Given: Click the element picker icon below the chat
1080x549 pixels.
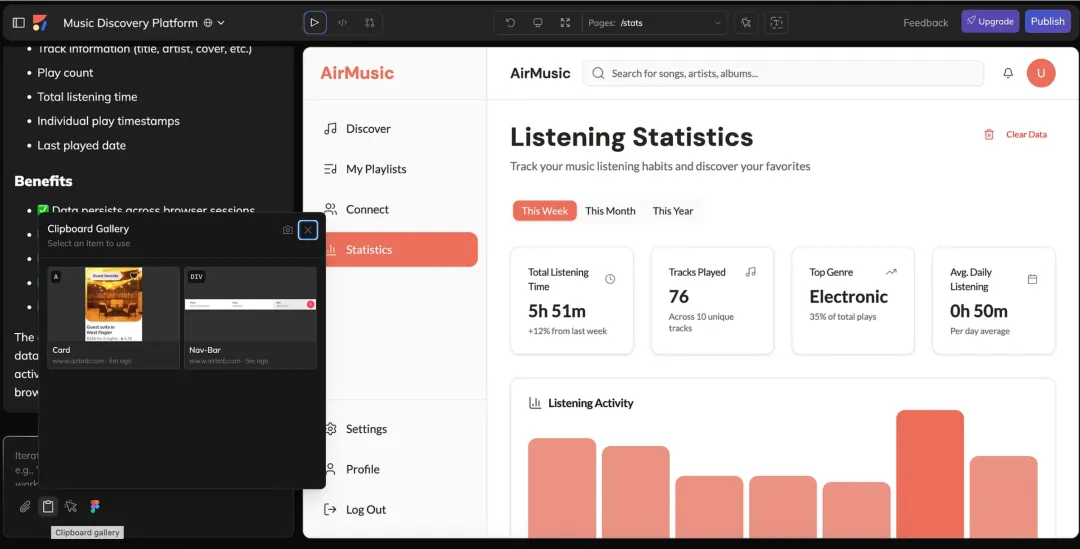Looking at the screenshot, I should 71,507.
